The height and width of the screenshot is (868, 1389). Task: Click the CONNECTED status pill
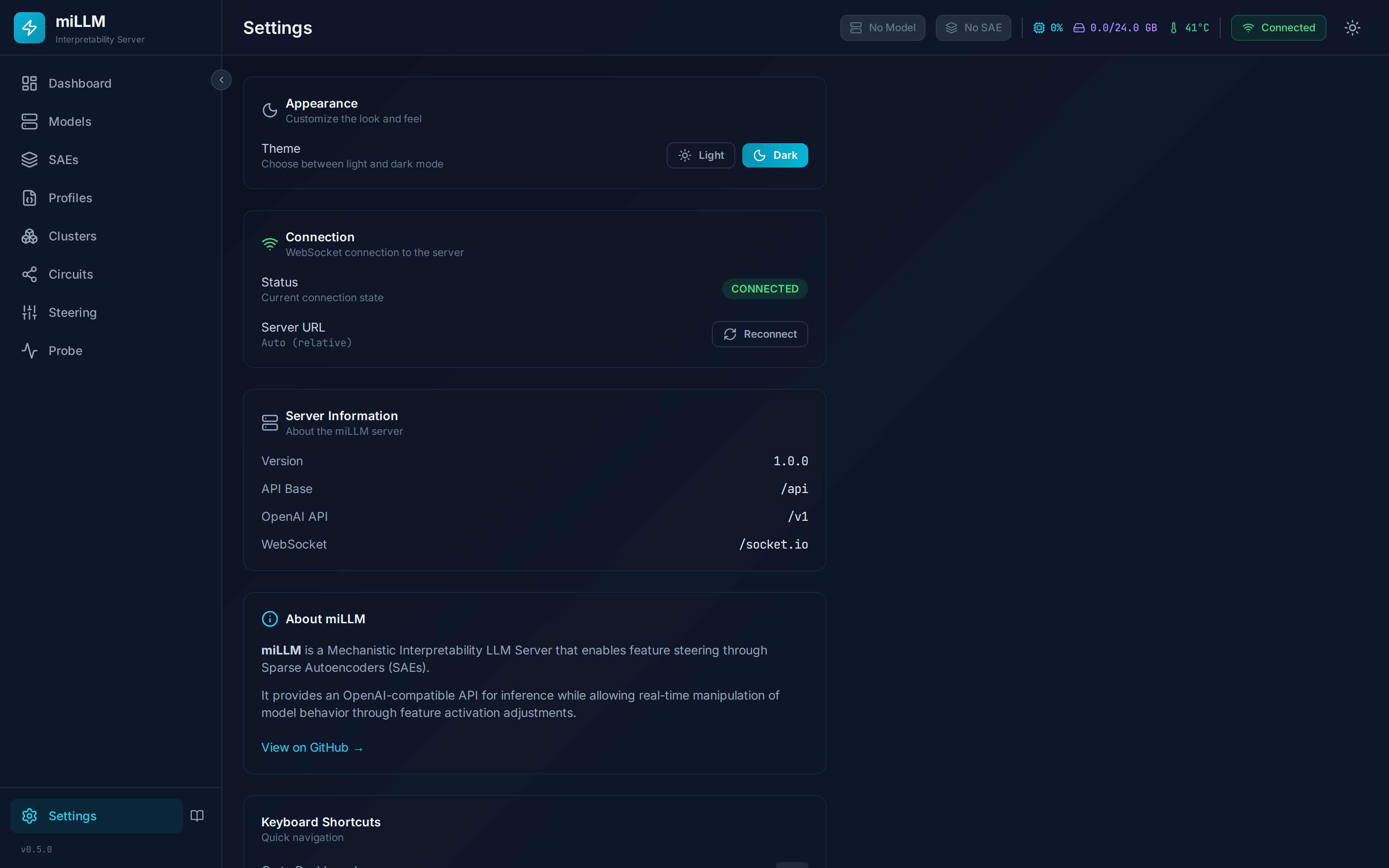coord(765,289)
